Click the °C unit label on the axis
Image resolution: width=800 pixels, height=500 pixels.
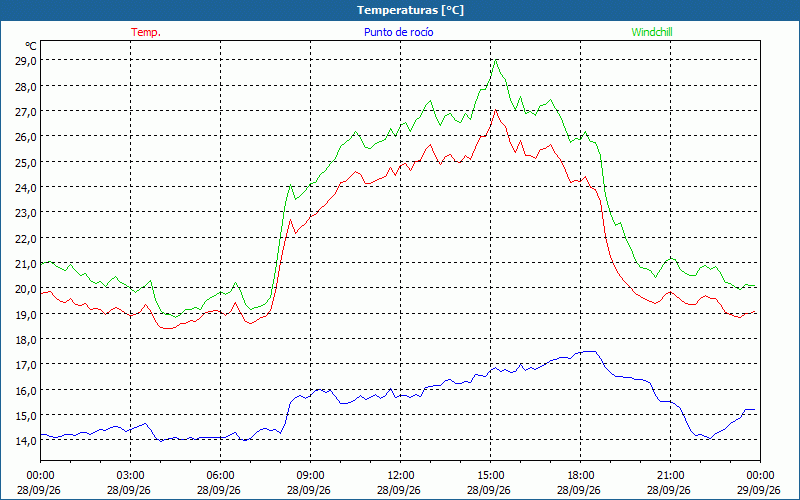coord(31,46)
